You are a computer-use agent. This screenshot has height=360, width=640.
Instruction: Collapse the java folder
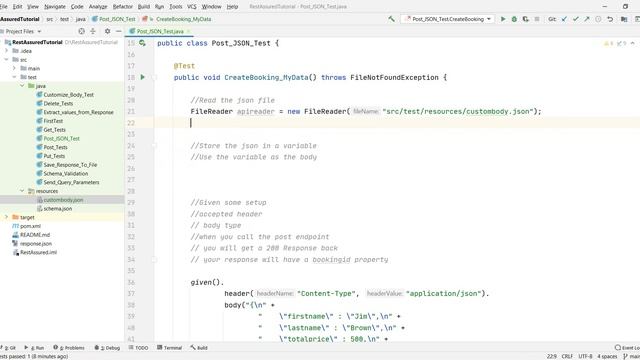coord(22,86)
